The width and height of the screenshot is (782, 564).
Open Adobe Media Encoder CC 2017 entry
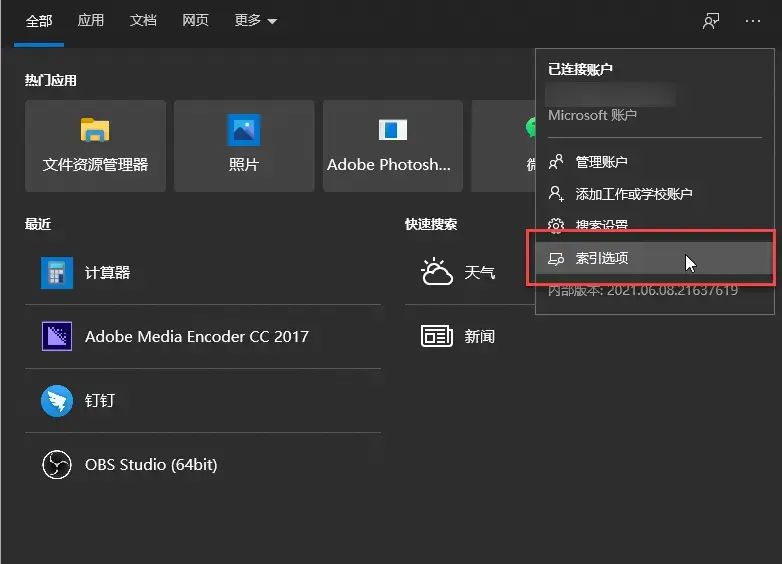coord(203,337)
